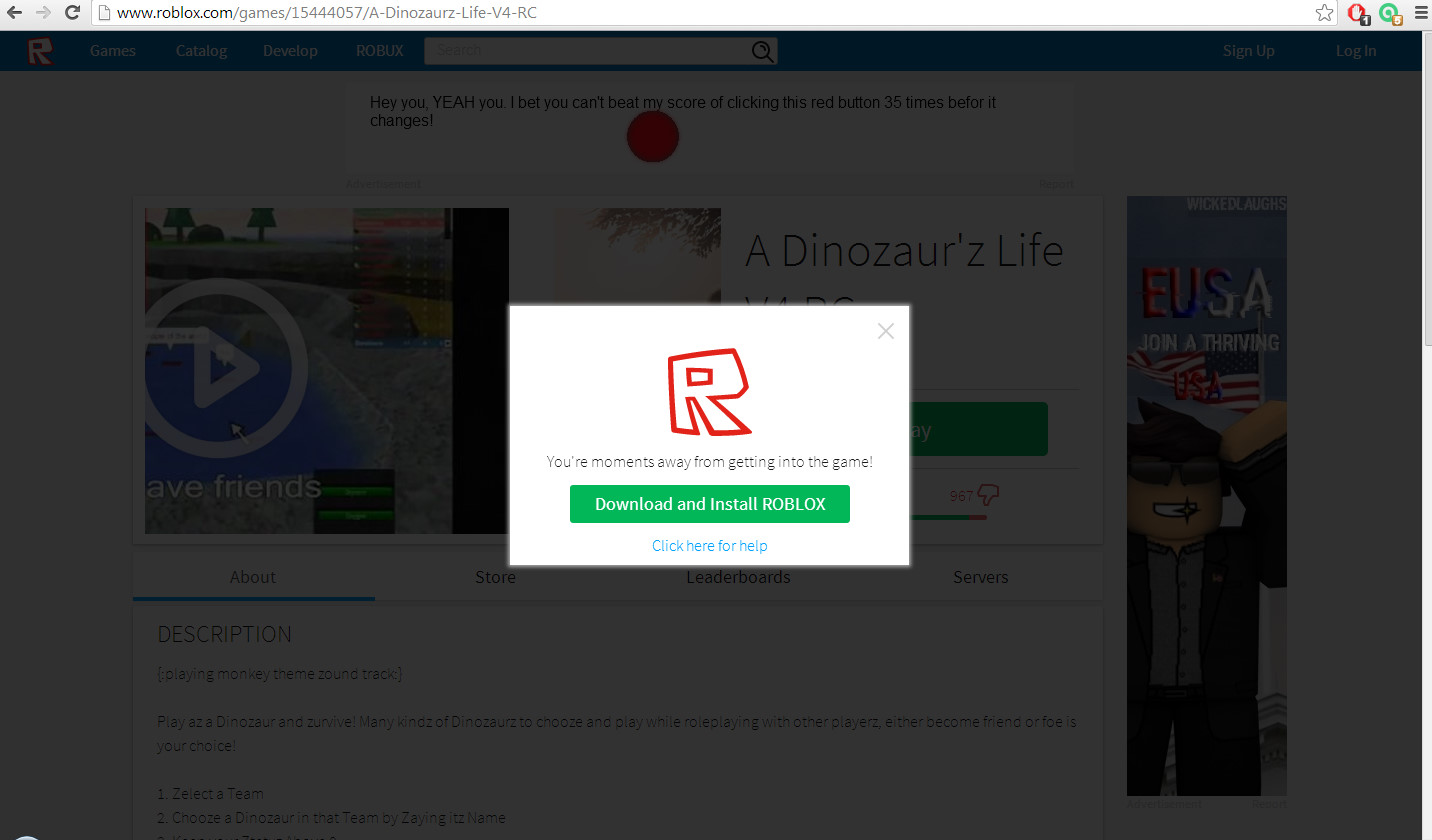Open the green extension icon in toolbar

1390,14
